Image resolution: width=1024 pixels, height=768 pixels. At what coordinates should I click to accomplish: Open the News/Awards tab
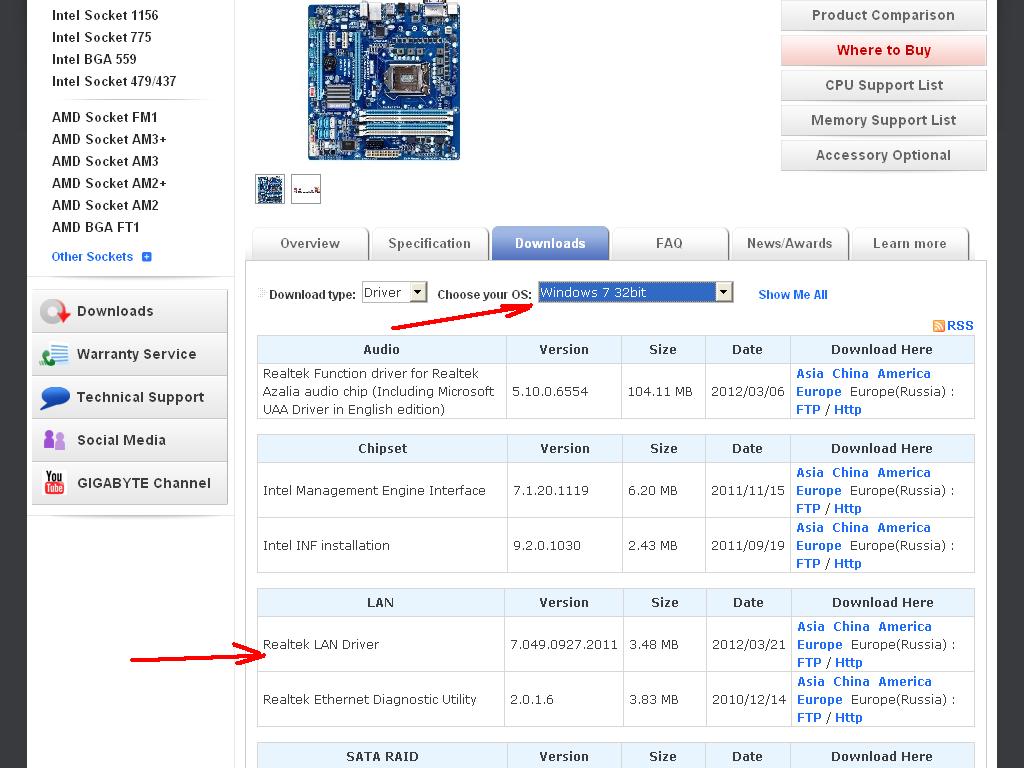point(790,244)
